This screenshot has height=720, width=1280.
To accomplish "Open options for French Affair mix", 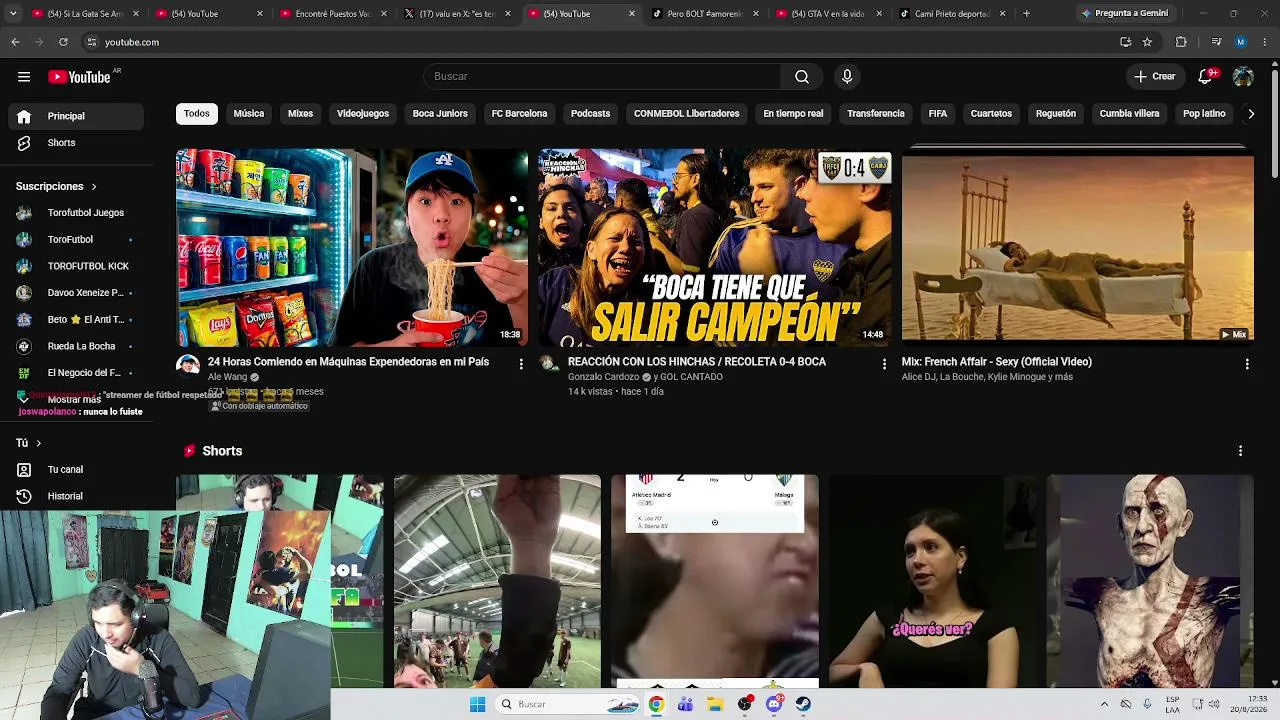I will [1247, 364].
